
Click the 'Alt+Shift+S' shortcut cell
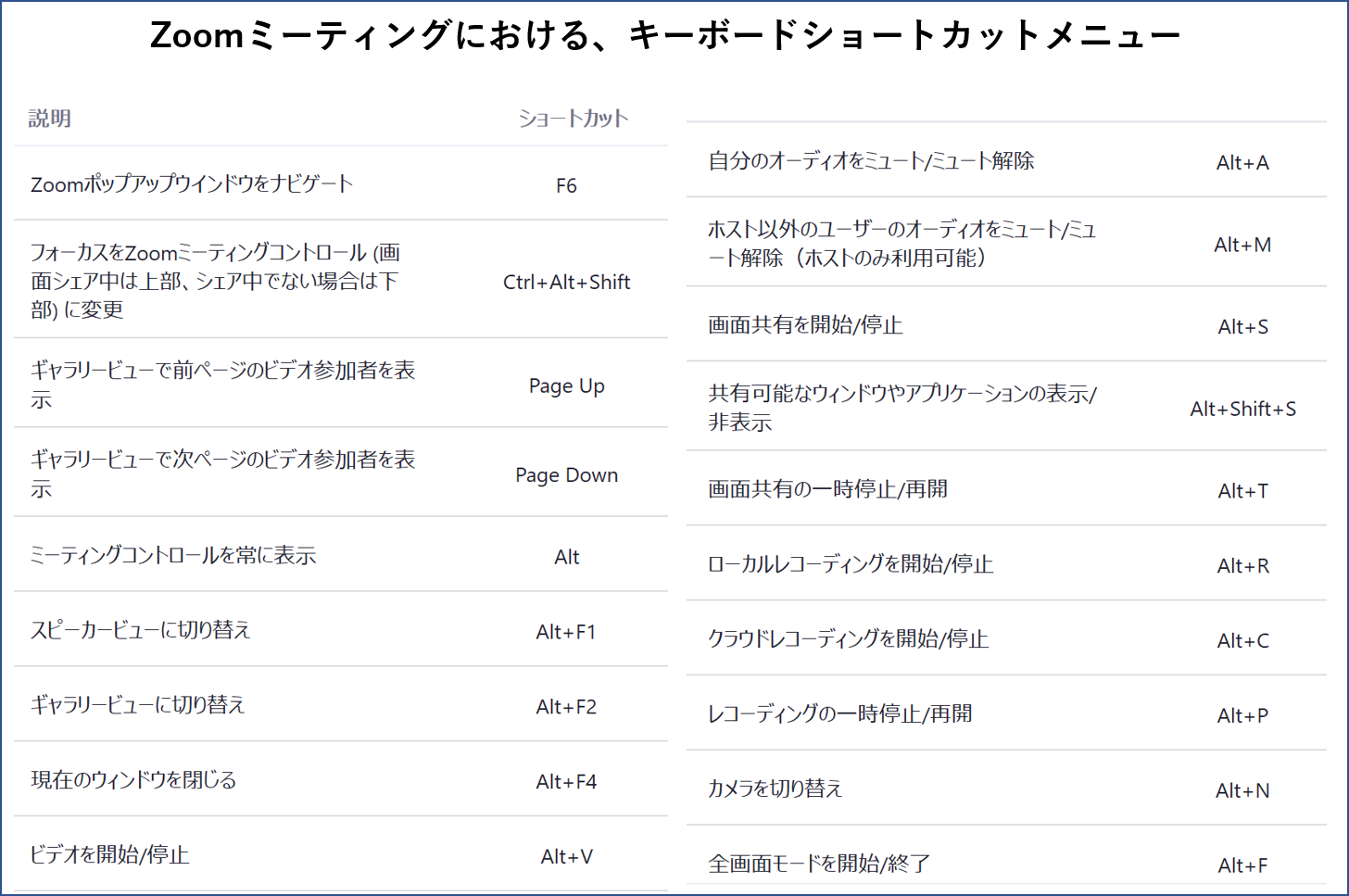1243,409
